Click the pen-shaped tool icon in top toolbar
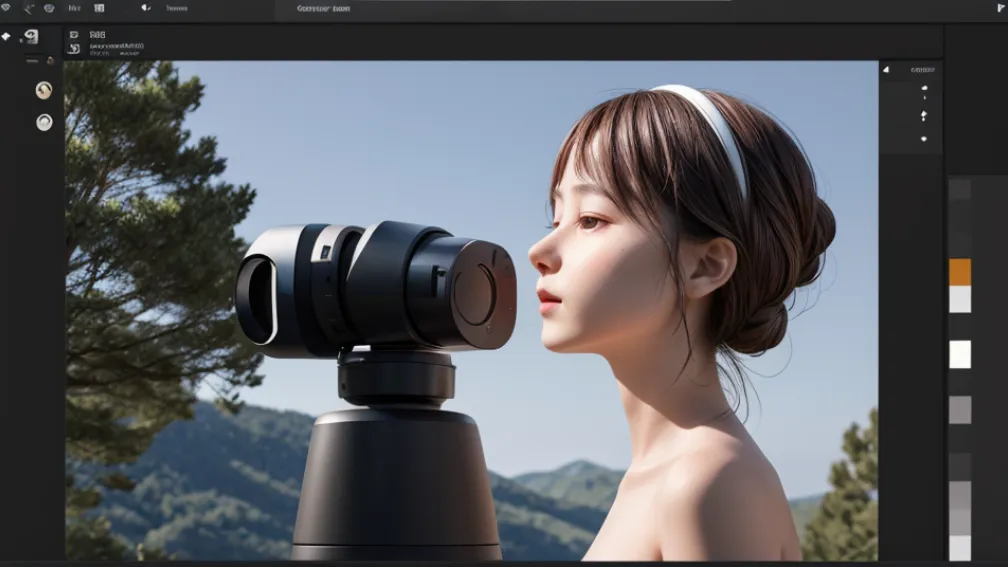This screenshot has height=567, width=1008. click(x=29, y=8)
